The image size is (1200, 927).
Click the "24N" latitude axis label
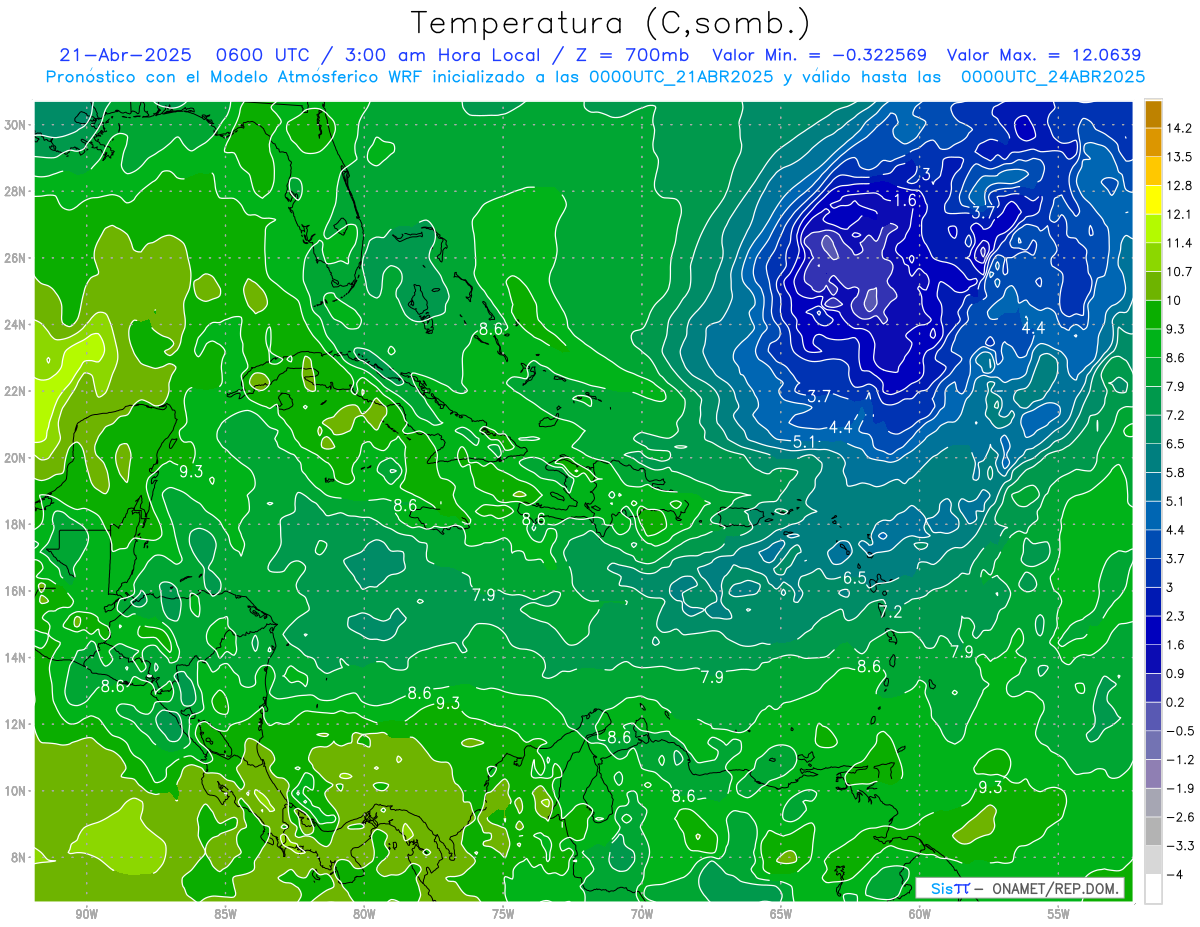click(x=16, y=325)
